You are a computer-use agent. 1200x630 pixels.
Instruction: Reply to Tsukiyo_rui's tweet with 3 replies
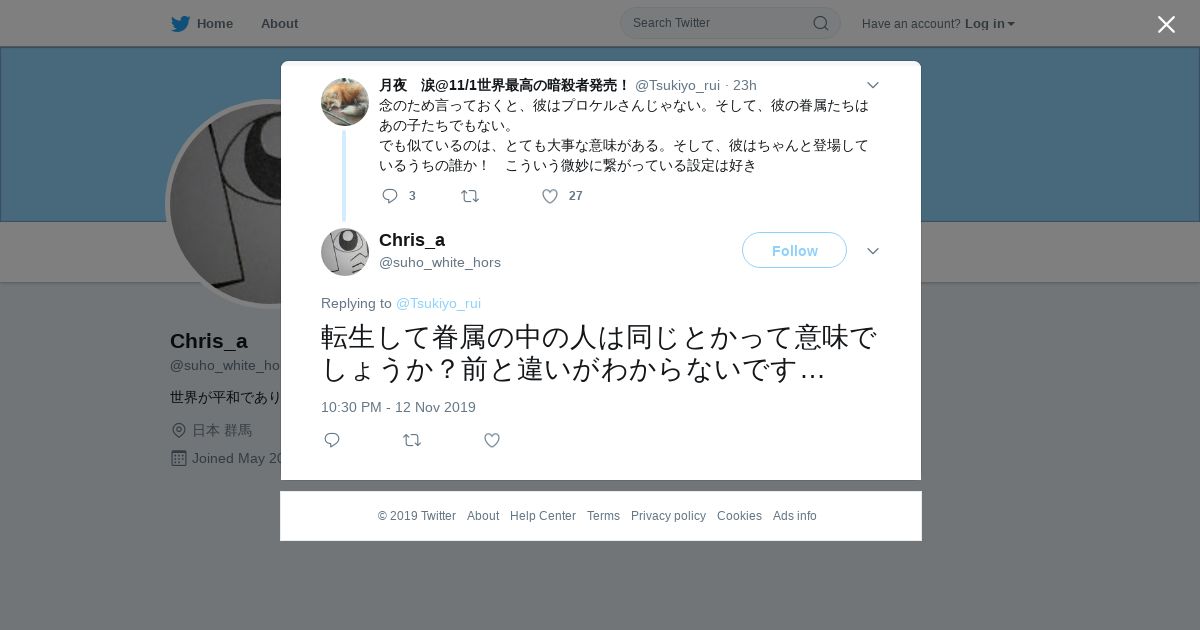point(390,196)
